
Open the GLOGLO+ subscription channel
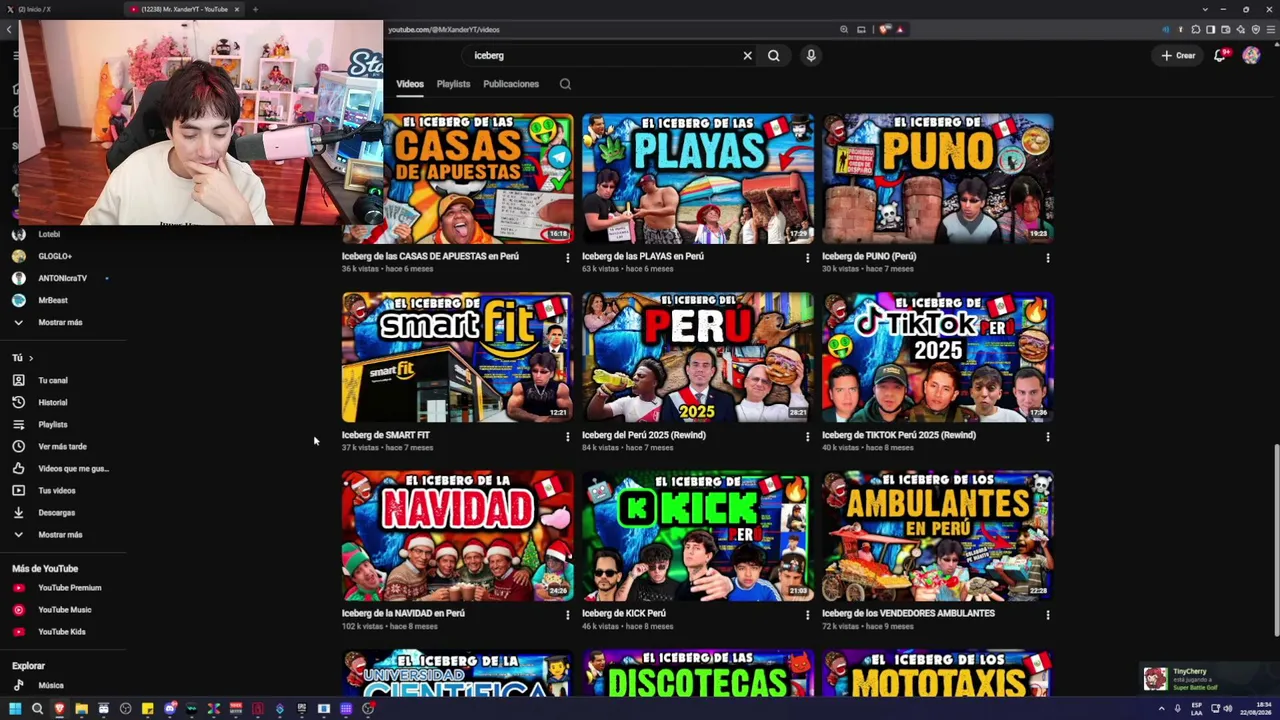tap(55, 256)
